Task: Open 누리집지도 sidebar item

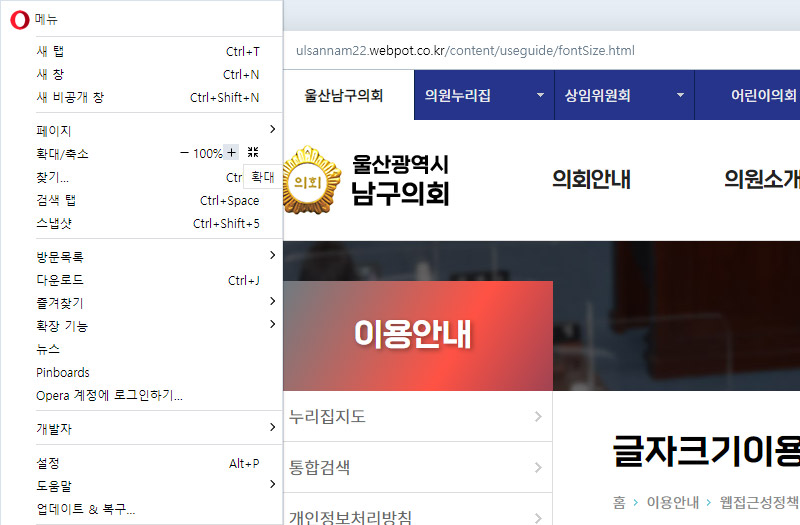Action: click(x=418, y=416)
